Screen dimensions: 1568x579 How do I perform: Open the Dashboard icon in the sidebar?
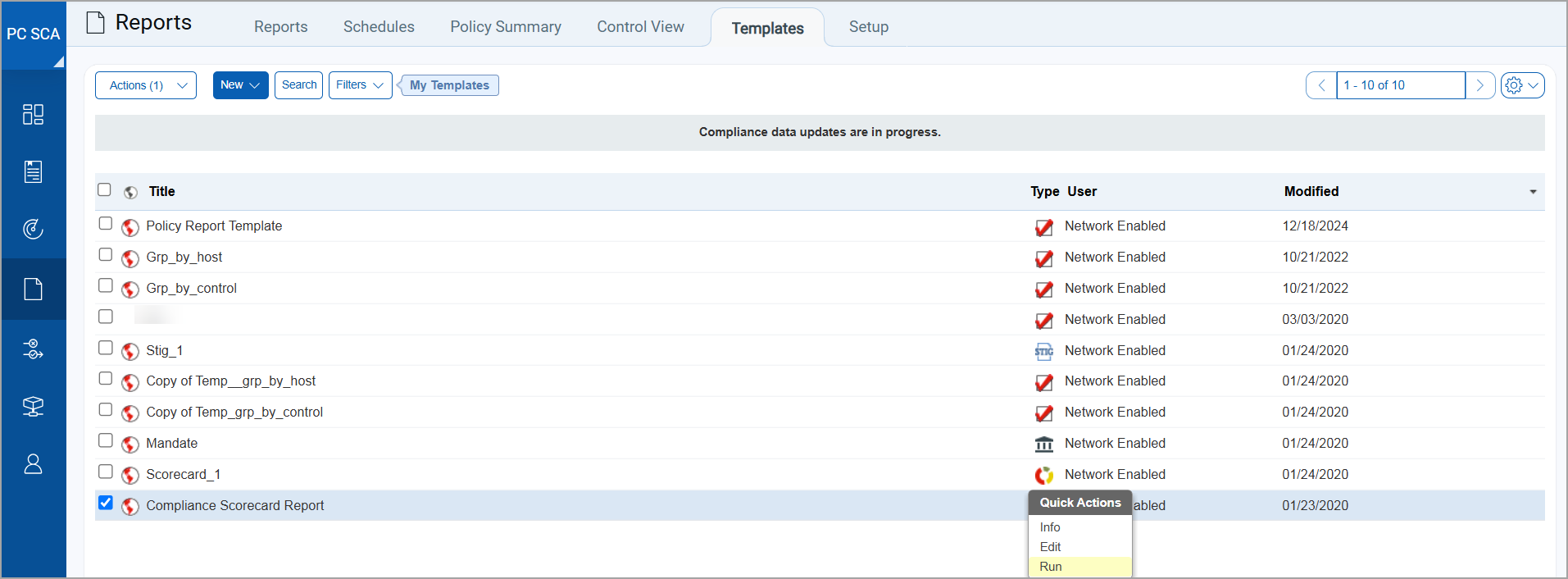click(x=33, y=114)
